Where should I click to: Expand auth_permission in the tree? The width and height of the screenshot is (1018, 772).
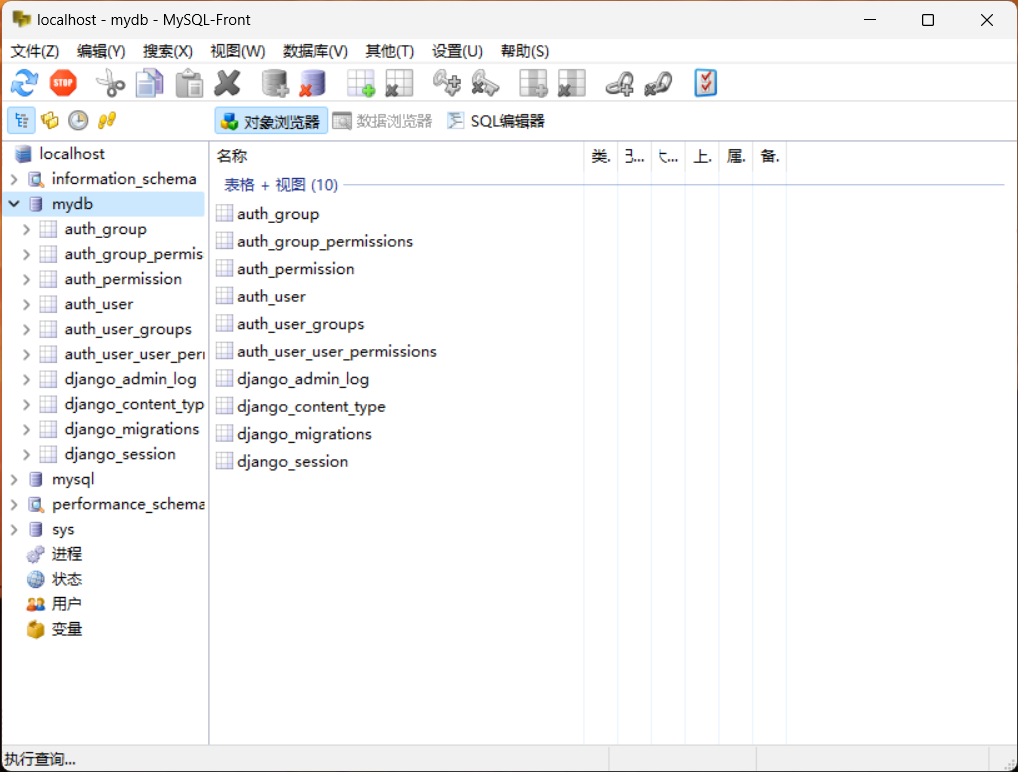[26, 279]
